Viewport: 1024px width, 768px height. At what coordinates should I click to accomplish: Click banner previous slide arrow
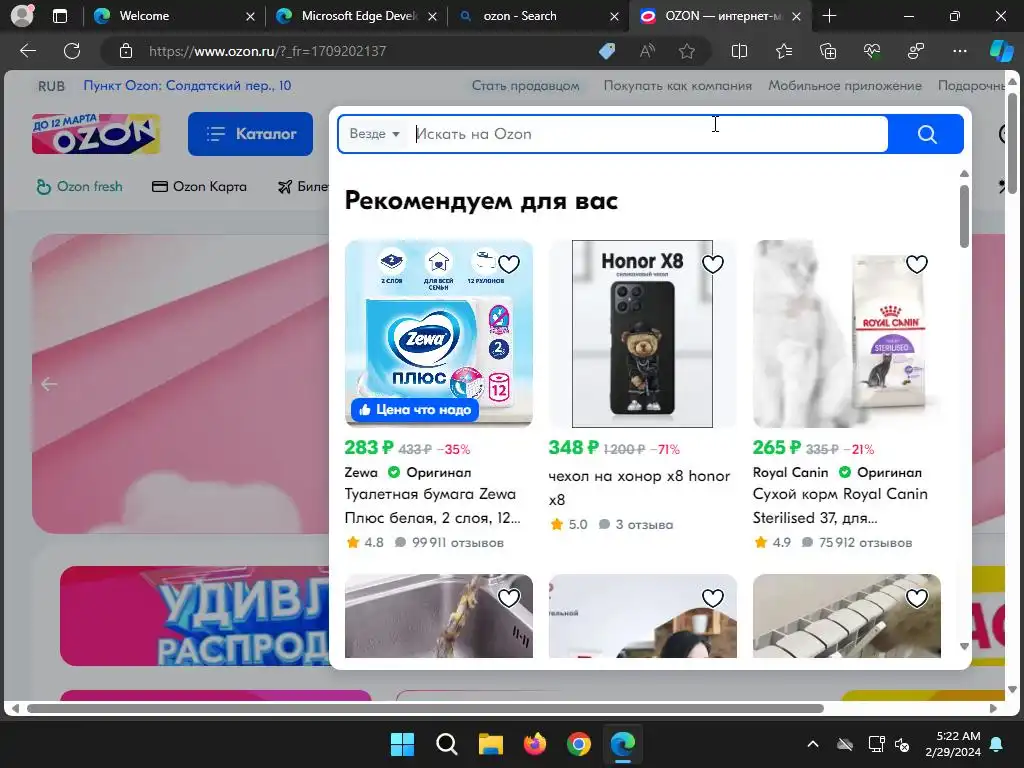pyautogui.click(x=49, y=384)
